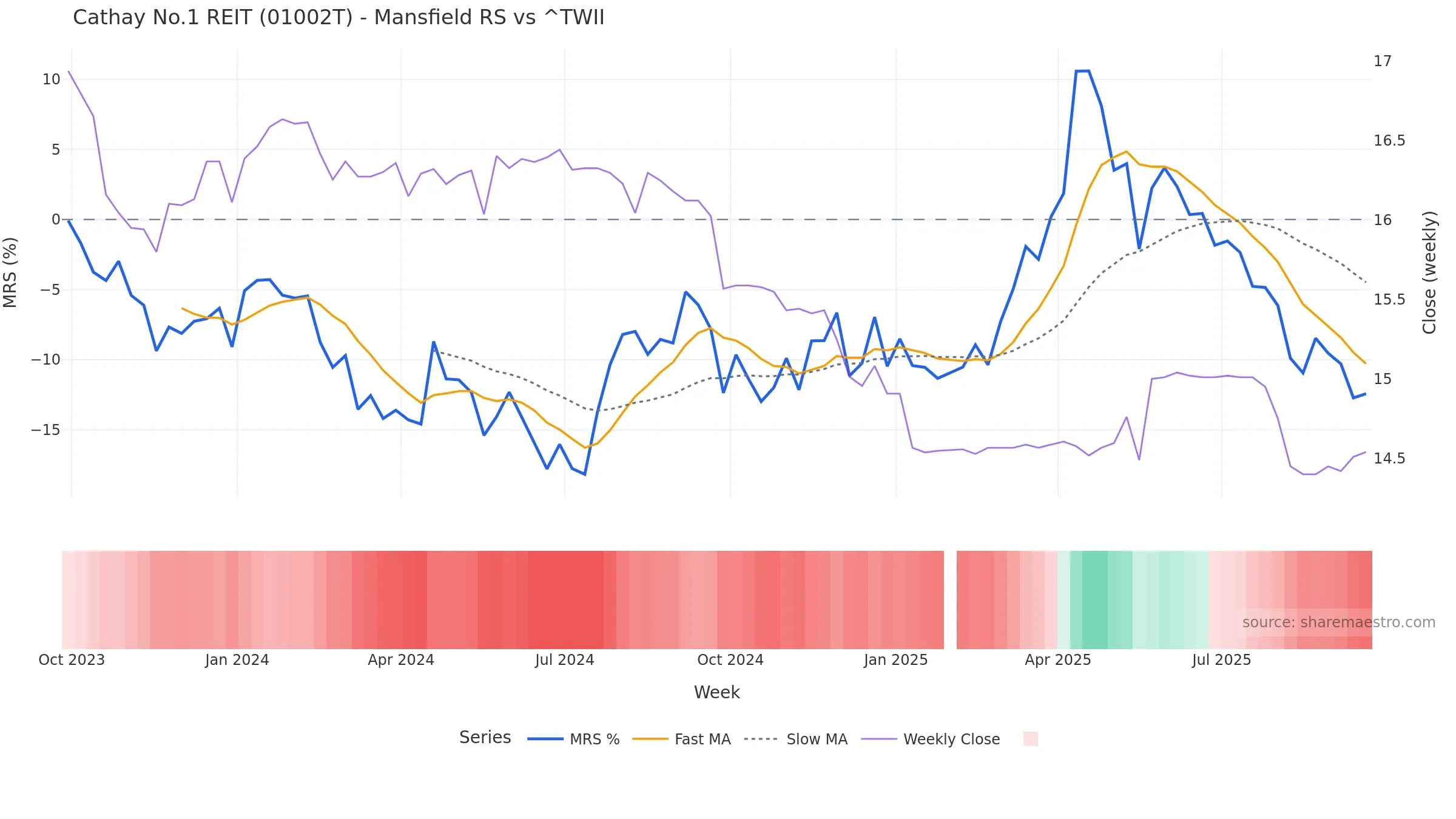Click the MRS (%) axis label
The image size is (1456, 819).
10,272
